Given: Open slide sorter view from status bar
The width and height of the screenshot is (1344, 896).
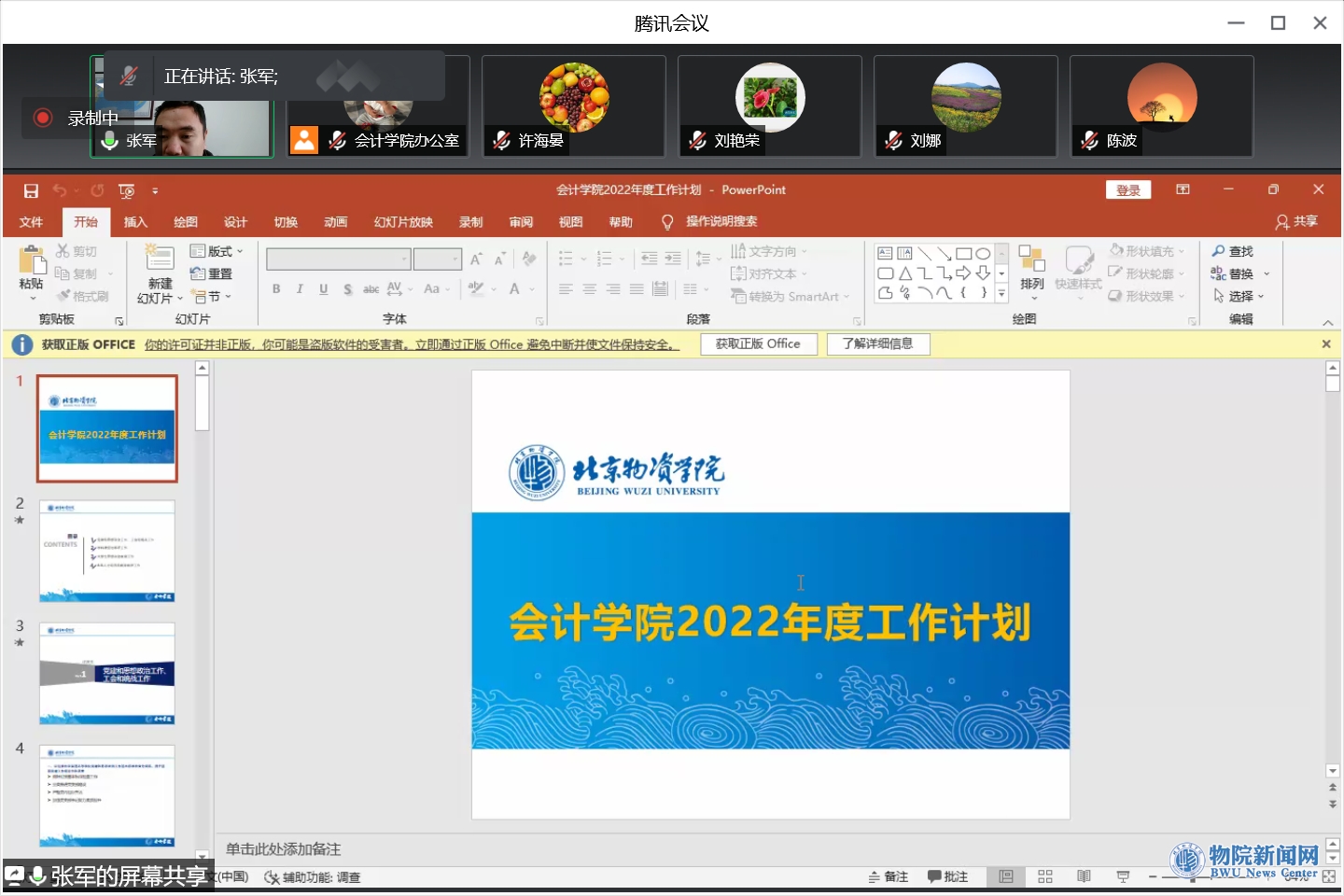Looking at the screenshot, I should click(x=1045, y=876).
